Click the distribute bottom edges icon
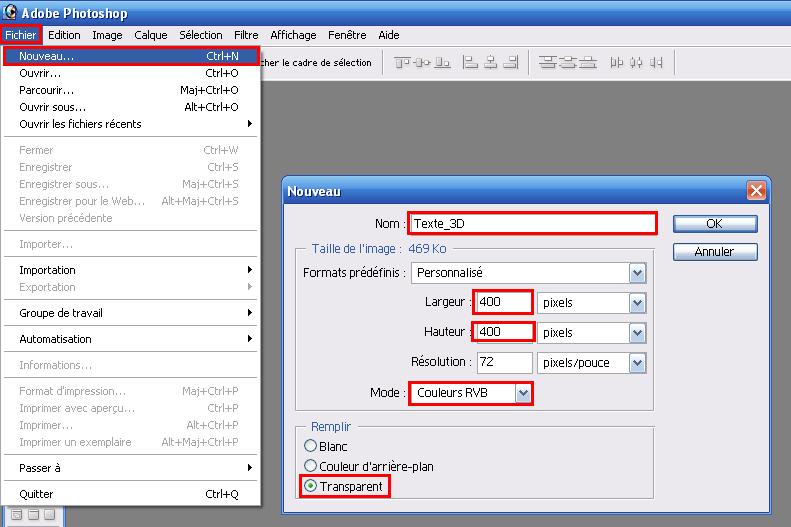The width and height of the screenshot is (791, 527). 588,63
